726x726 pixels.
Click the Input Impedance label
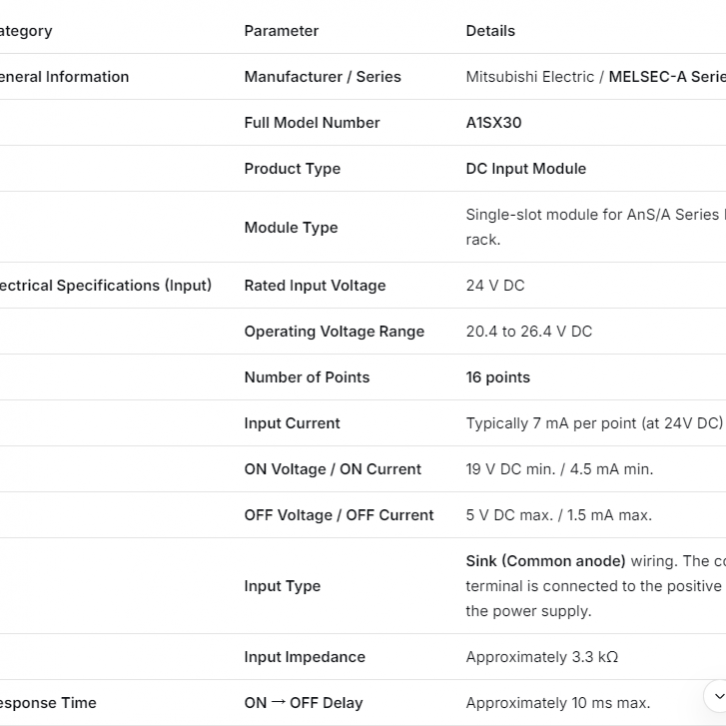[x=305, y=657]
